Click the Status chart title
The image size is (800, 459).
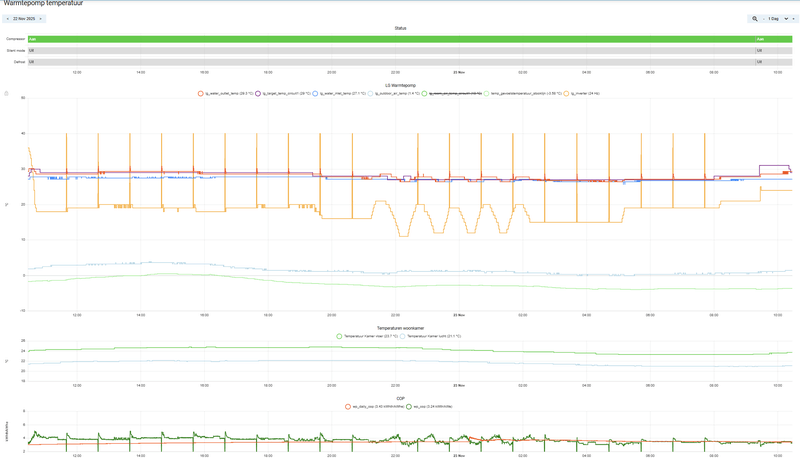pyautogui.click(x=401, y=29)
